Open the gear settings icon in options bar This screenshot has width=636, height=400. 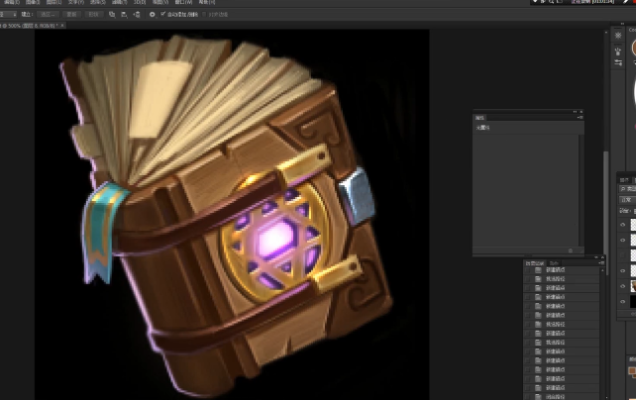[151, 15]
